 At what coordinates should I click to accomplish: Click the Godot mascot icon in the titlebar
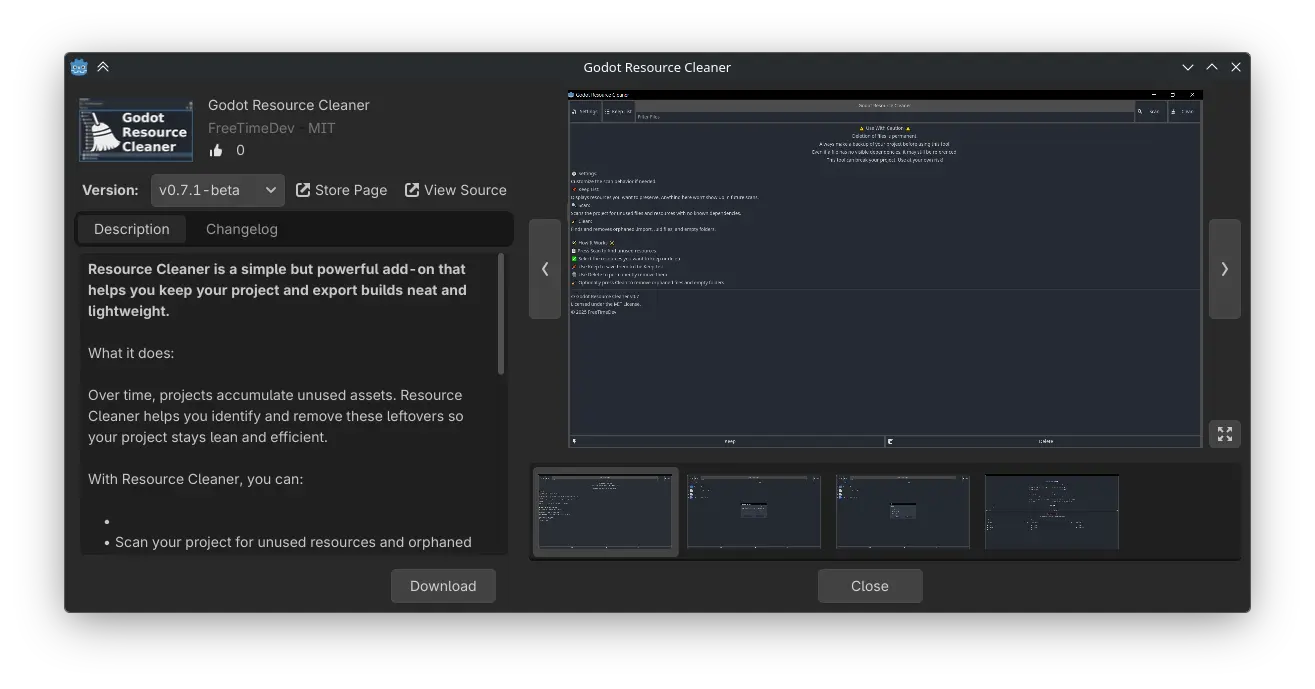78,66
